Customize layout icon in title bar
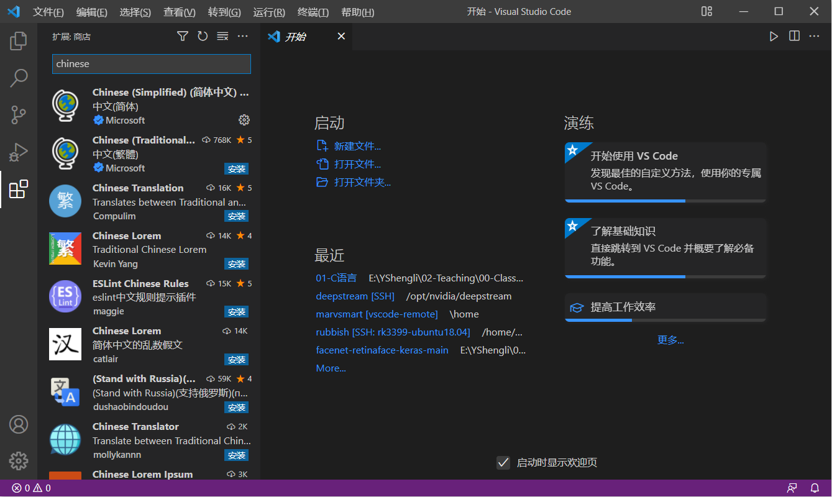Image resolution: width=832 pixels, height=497 pixels. [707, 11]
